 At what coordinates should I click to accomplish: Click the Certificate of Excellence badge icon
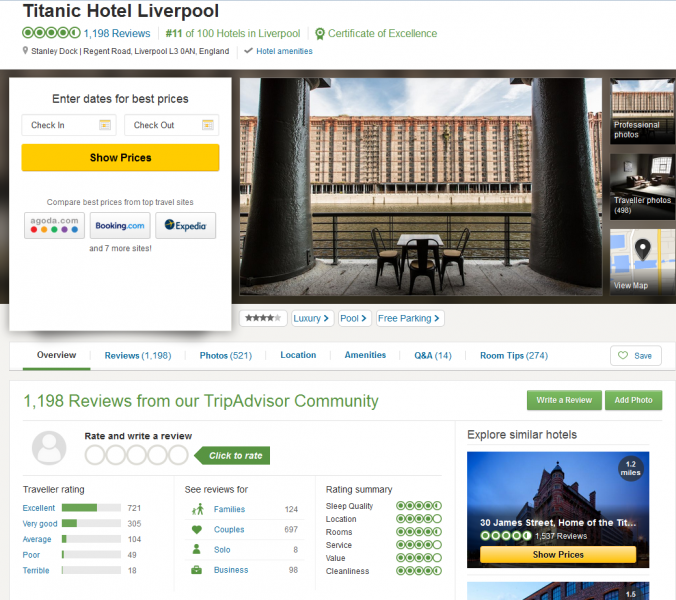(x=319, y=34)
